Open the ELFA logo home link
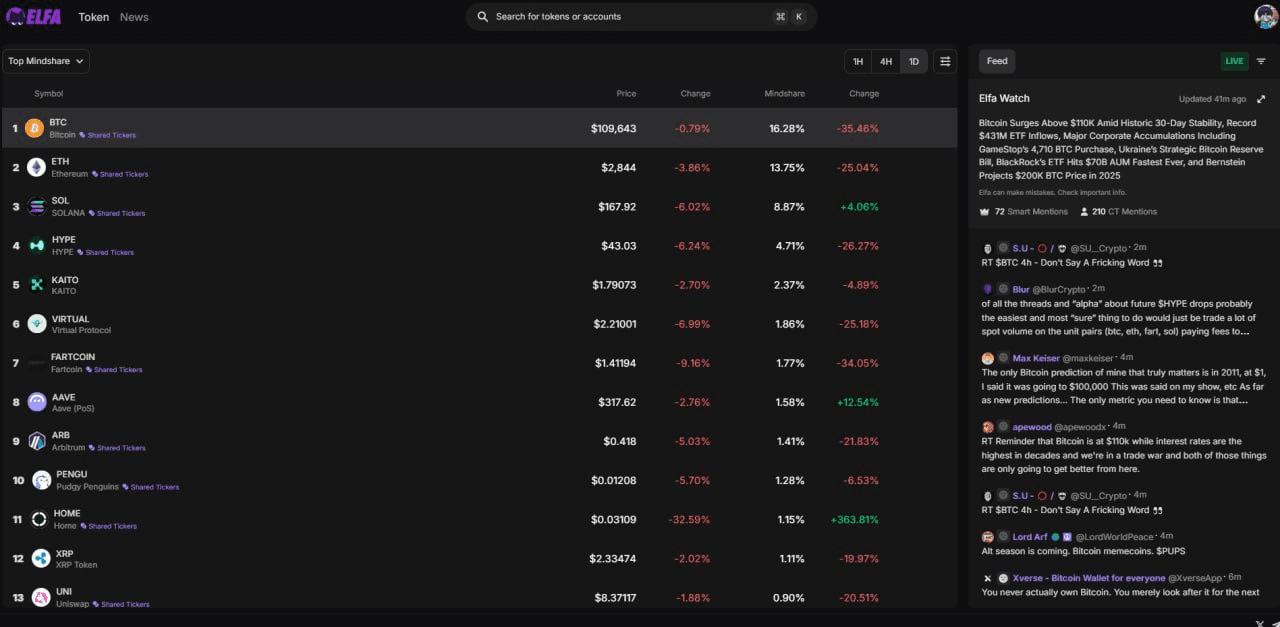The image size is (1280, 627). point(33,16)
